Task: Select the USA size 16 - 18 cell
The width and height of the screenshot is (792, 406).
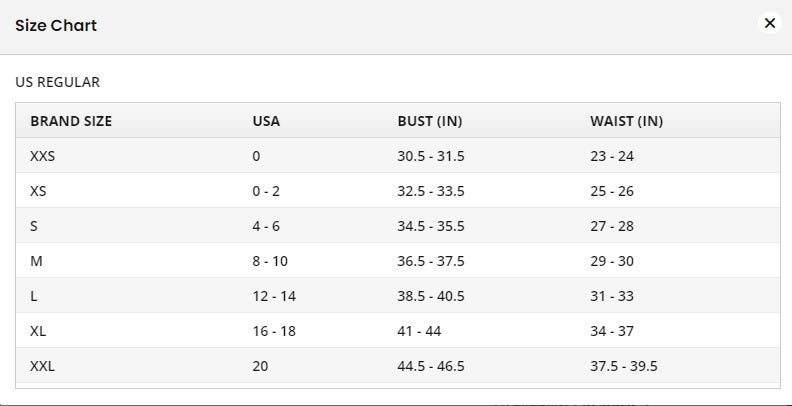Action: pyautogui.click(x=274, y=331)
